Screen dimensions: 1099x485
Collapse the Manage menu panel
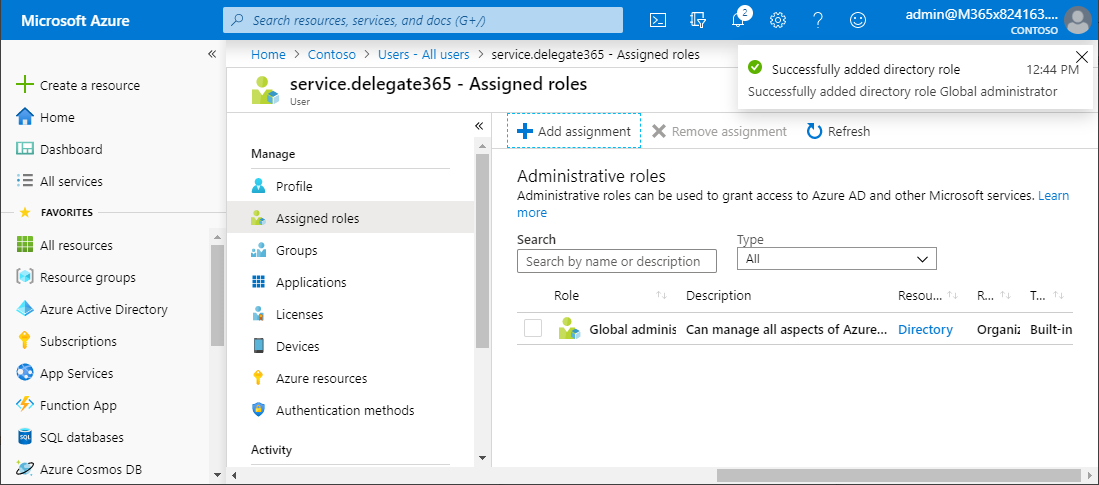(479, 126)
